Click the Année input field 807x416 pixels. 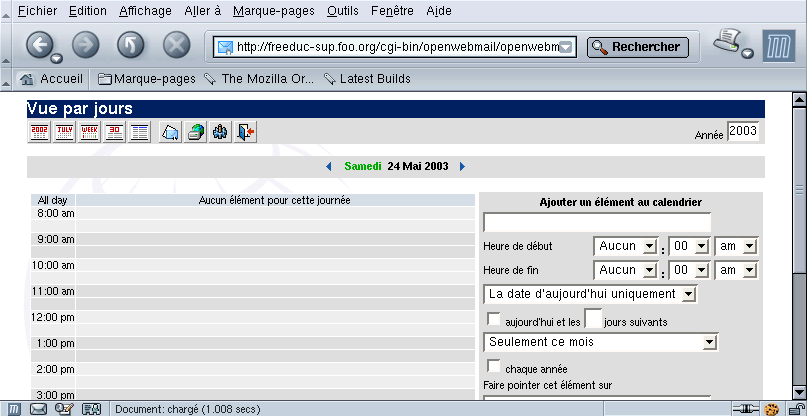coord(743,132)
